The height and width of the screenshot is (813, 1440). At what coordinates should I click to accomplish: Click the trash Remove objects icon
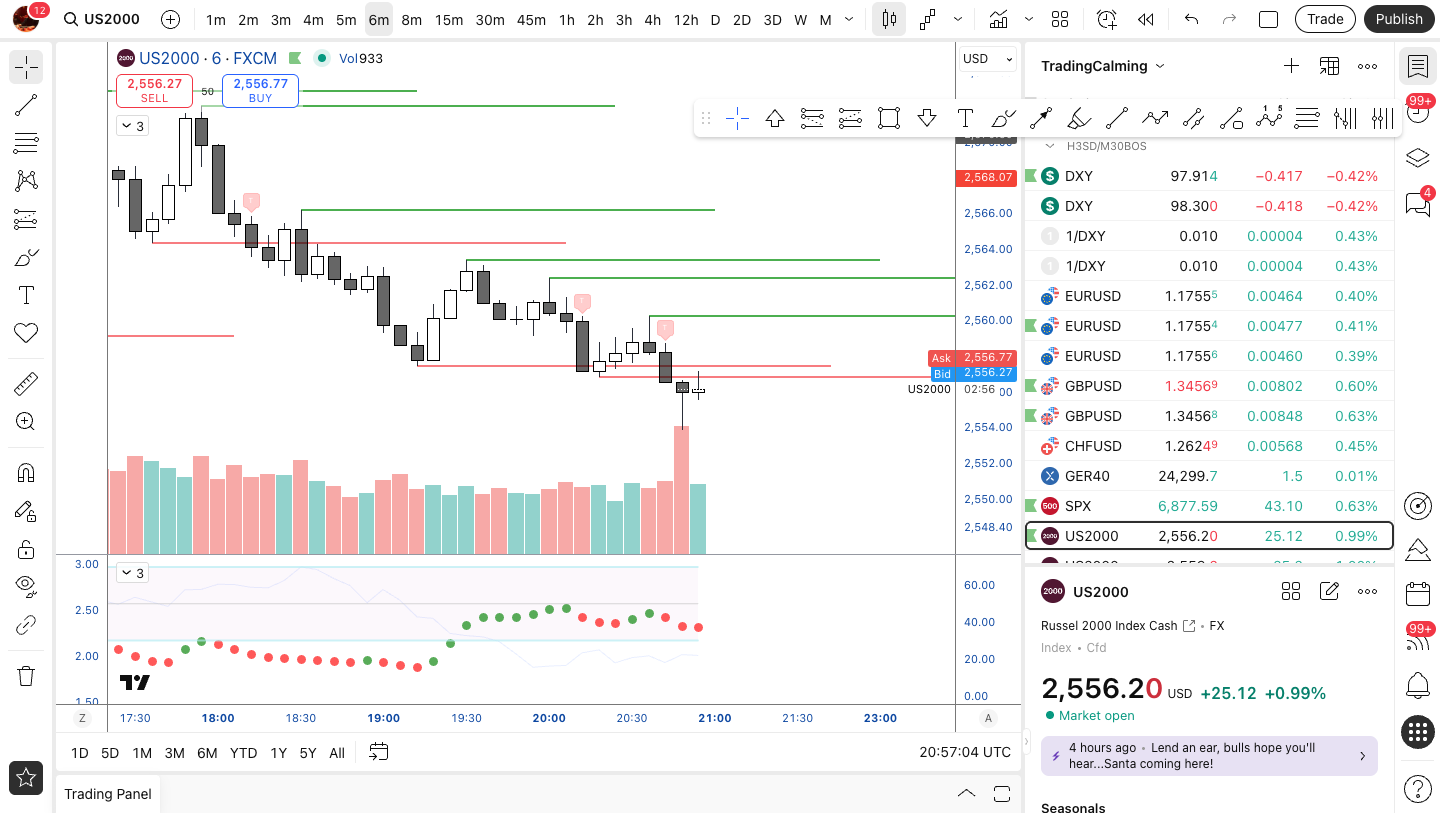click(x=26, y=676)
